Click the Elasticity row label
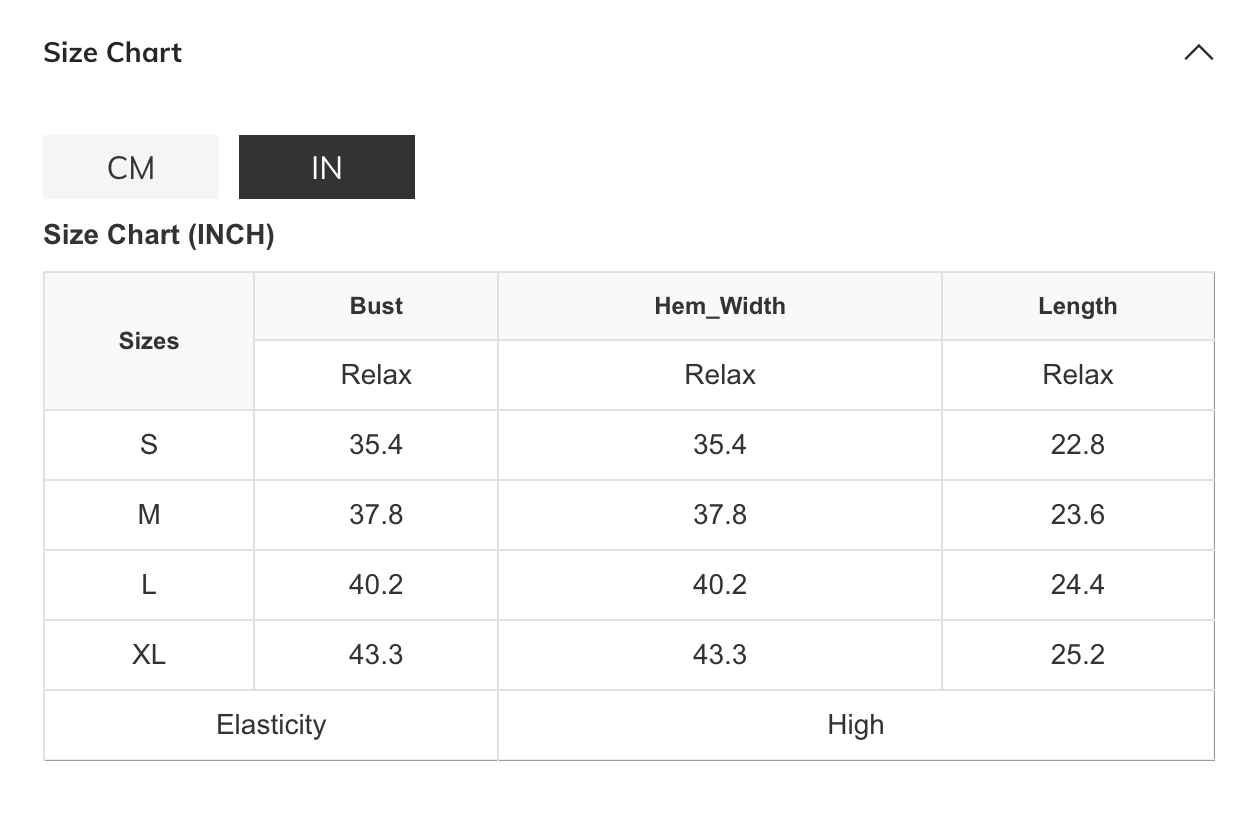 point(271,725)
